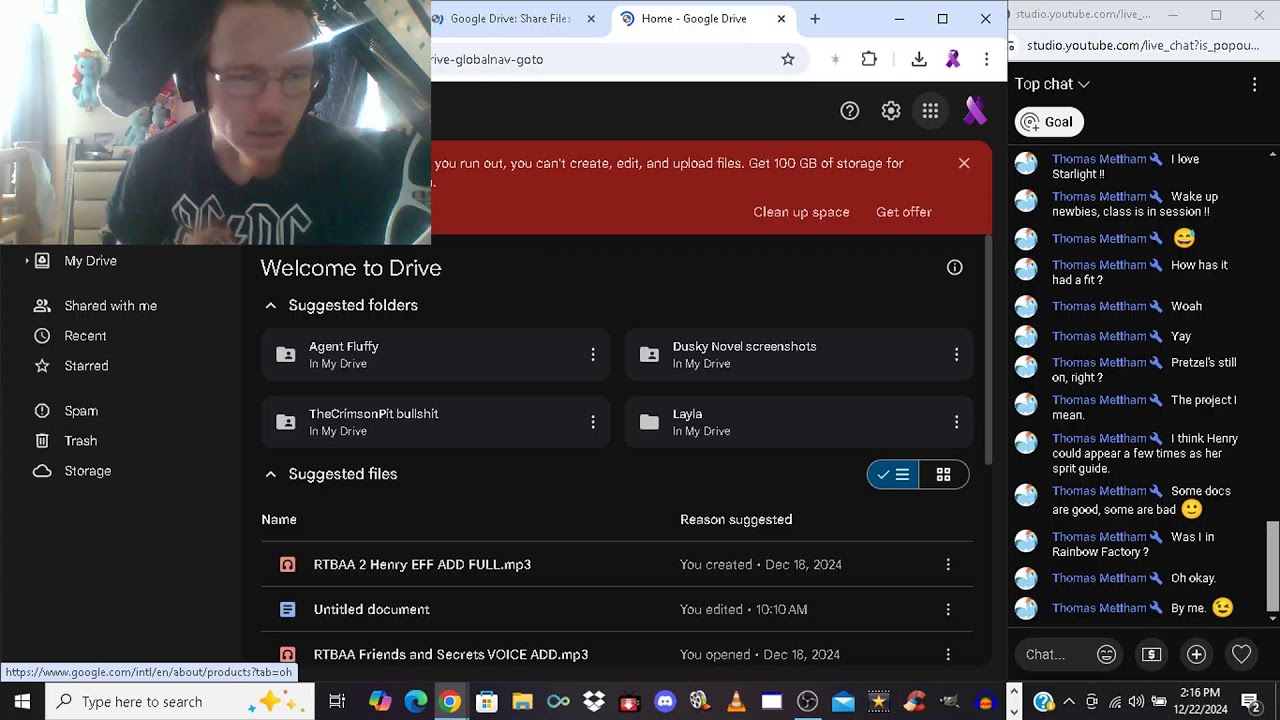Open RTBAA Friends and Secrets VOICE ADD.mp3
The image size is (1280, 720).
pyautogui.click(x=451, y=655)
